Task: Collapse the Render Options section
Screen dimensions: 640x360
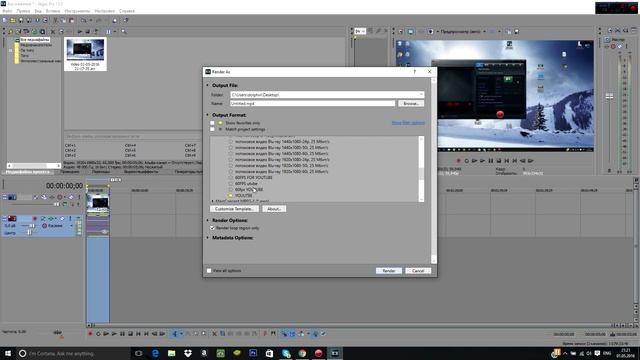Action: pyautogui.click(x=207, y=220)
